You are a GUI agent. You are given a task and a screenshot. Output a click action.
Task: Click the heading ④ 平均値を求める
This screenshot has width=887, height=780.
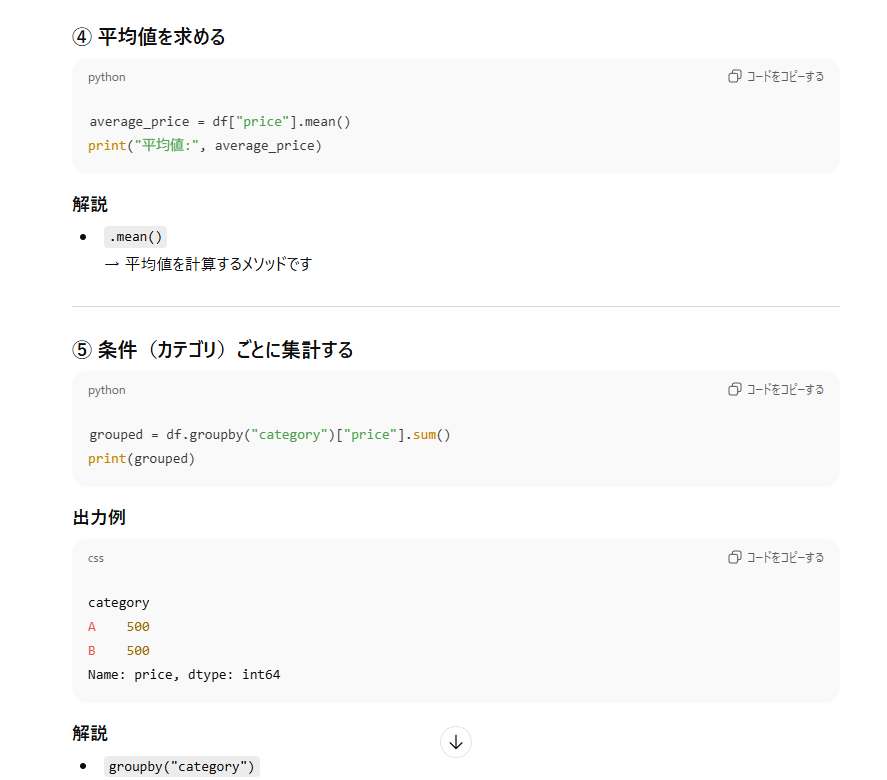click(147, 36)
